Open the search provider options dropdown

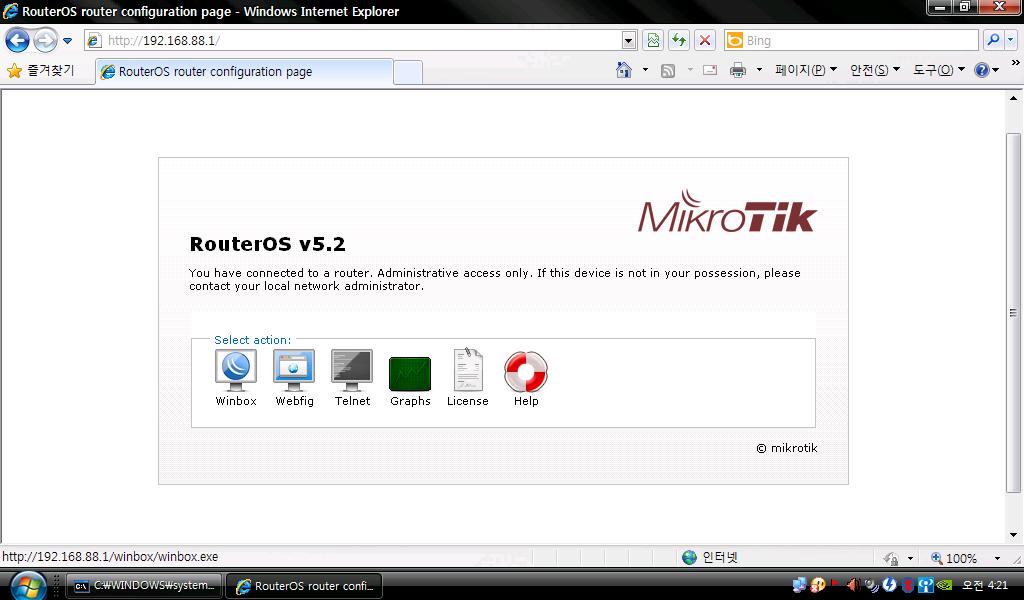point(1011,40)
